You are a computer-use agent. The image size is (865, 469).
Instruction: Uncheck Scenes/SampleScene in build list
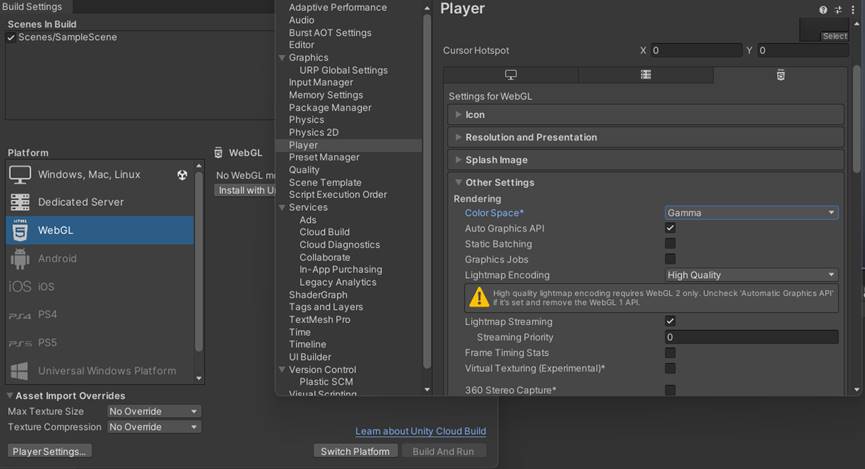(x=11, y=37)
